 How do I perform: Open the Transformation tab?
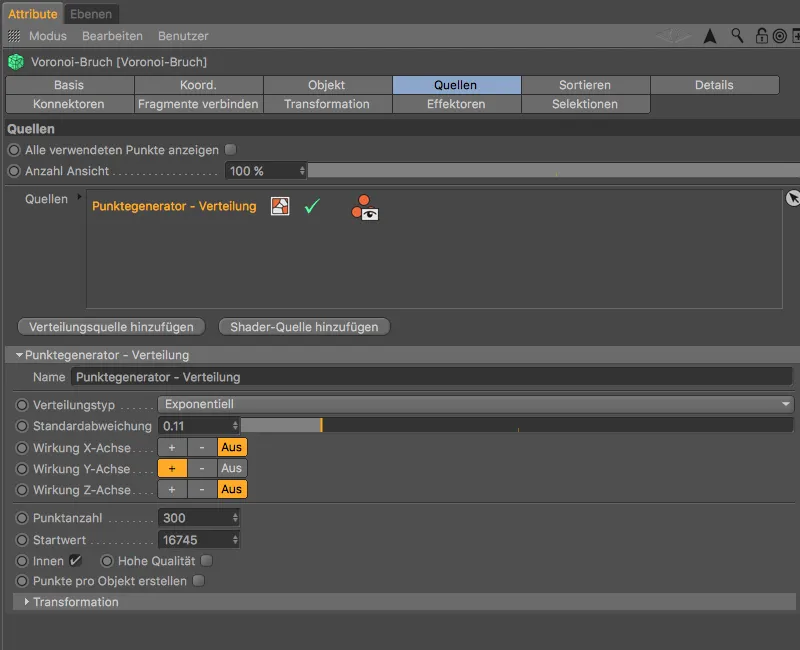327,104
